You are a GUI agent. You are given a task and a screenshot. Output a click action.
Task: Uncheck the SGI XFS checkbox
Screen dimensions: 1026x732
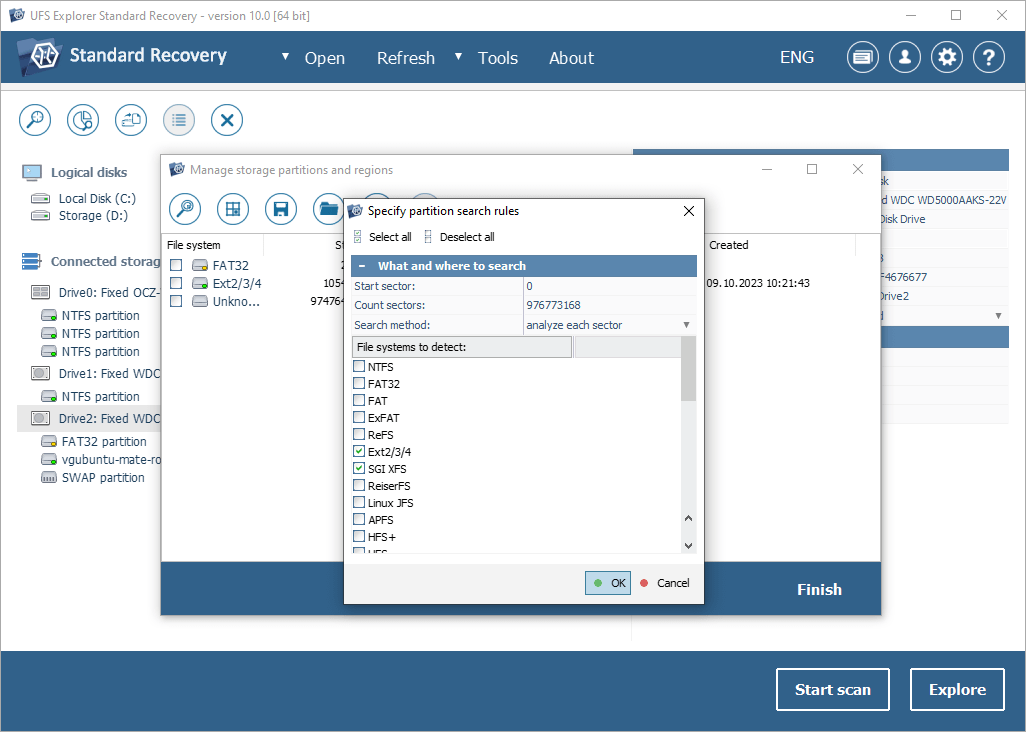pos(359,468)
